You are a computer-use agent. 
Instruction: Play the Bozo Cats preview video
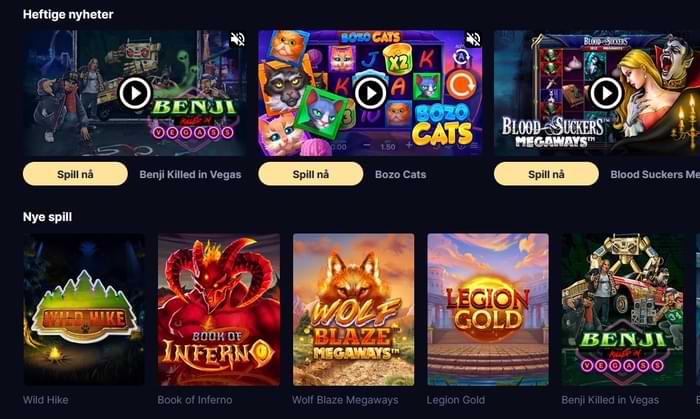click(370, 93)
